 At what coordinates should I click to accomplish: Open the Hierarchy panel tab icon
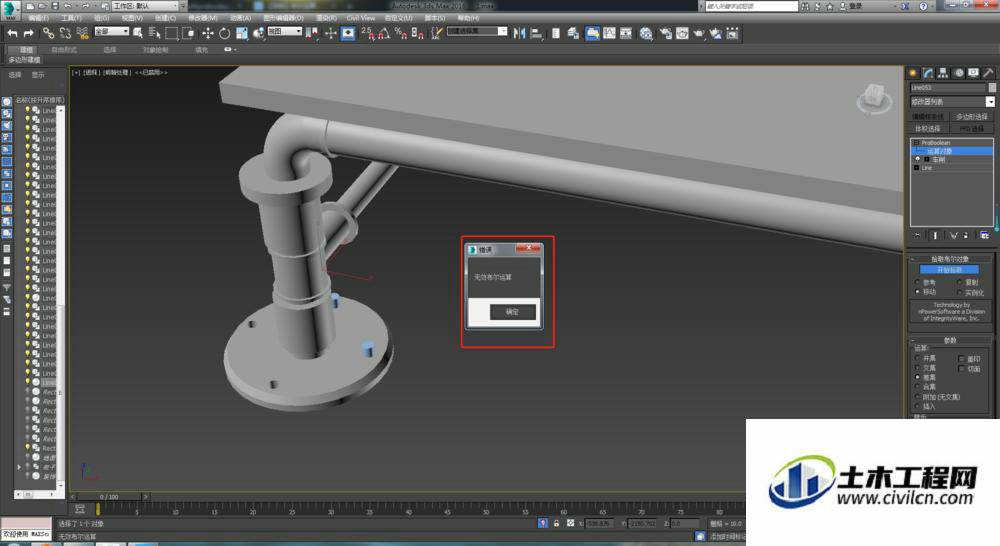point(943,73)
